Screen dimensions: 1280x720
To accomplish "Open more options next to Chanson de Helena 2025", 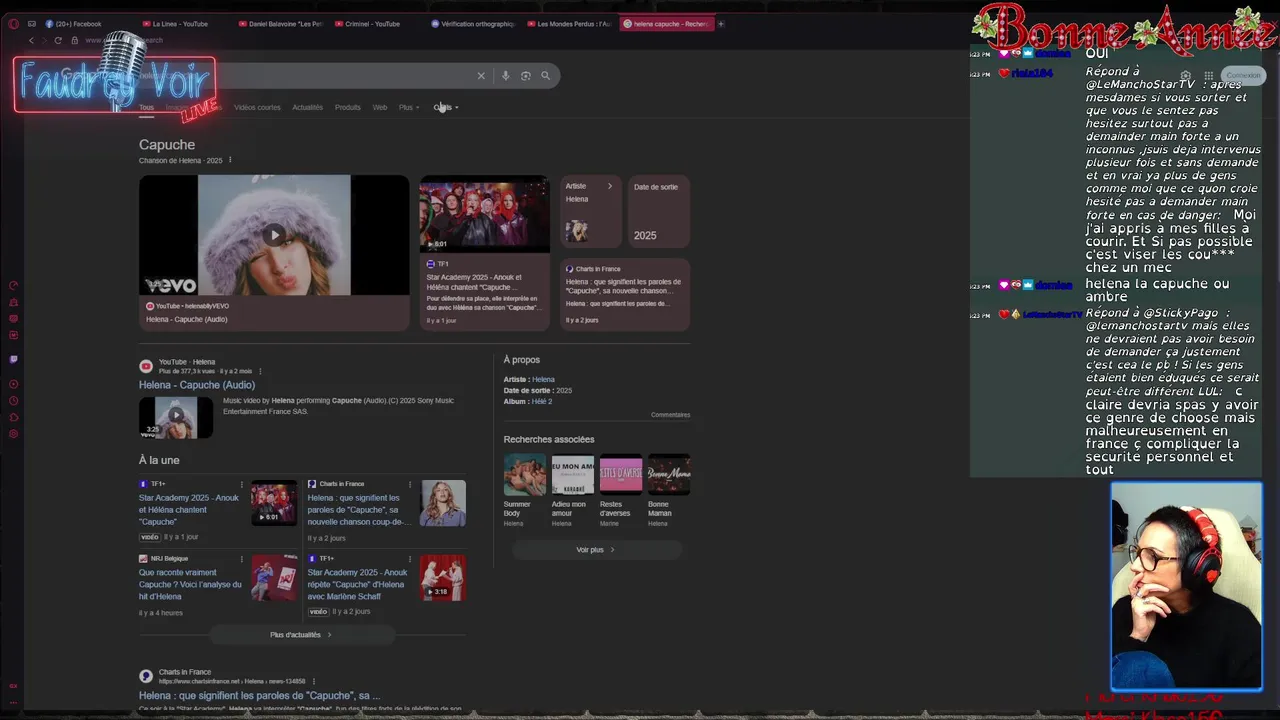I will pos(230,160).
